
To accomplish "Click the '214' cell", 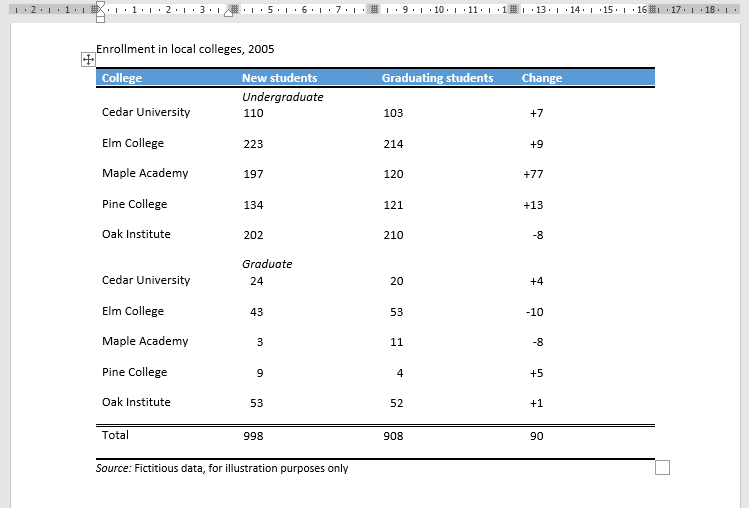I will click(x=393, y=144).
